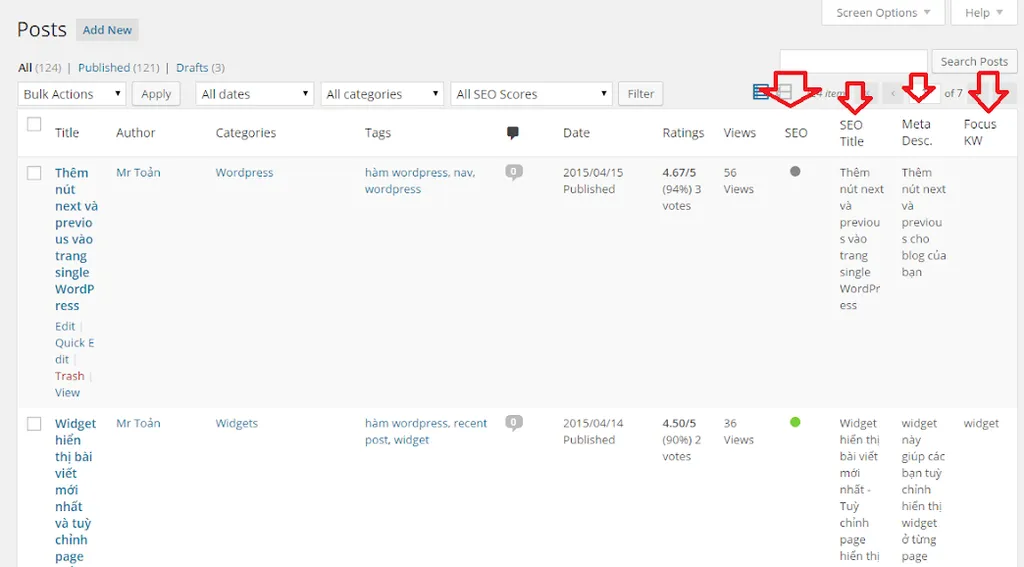
Task: Check the box for 'Thêm nút next' post
Action: pos(34,173)
